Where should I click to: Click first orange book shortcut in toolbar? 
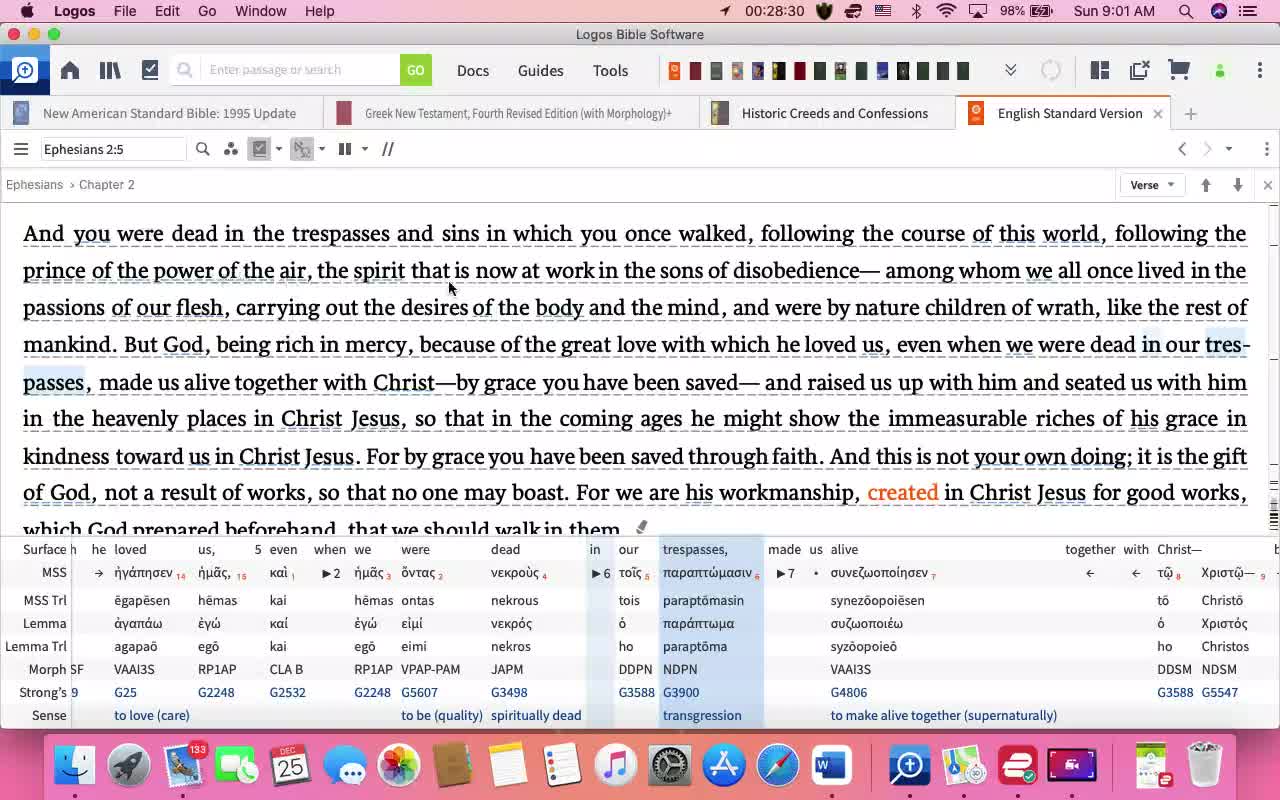[x=675, y=70]
